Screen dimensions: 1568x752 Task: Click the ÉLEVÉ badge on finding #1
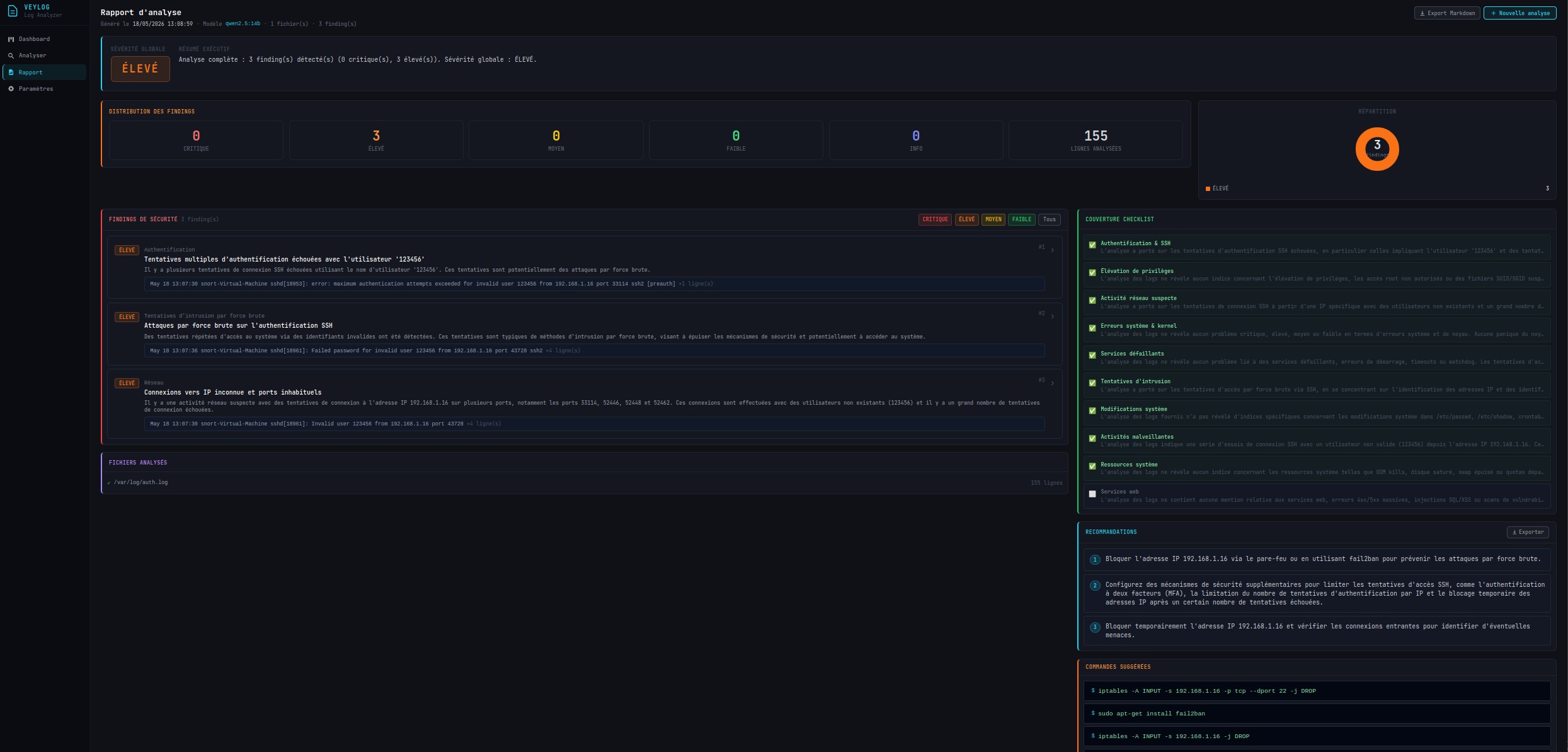coord(127,250)
